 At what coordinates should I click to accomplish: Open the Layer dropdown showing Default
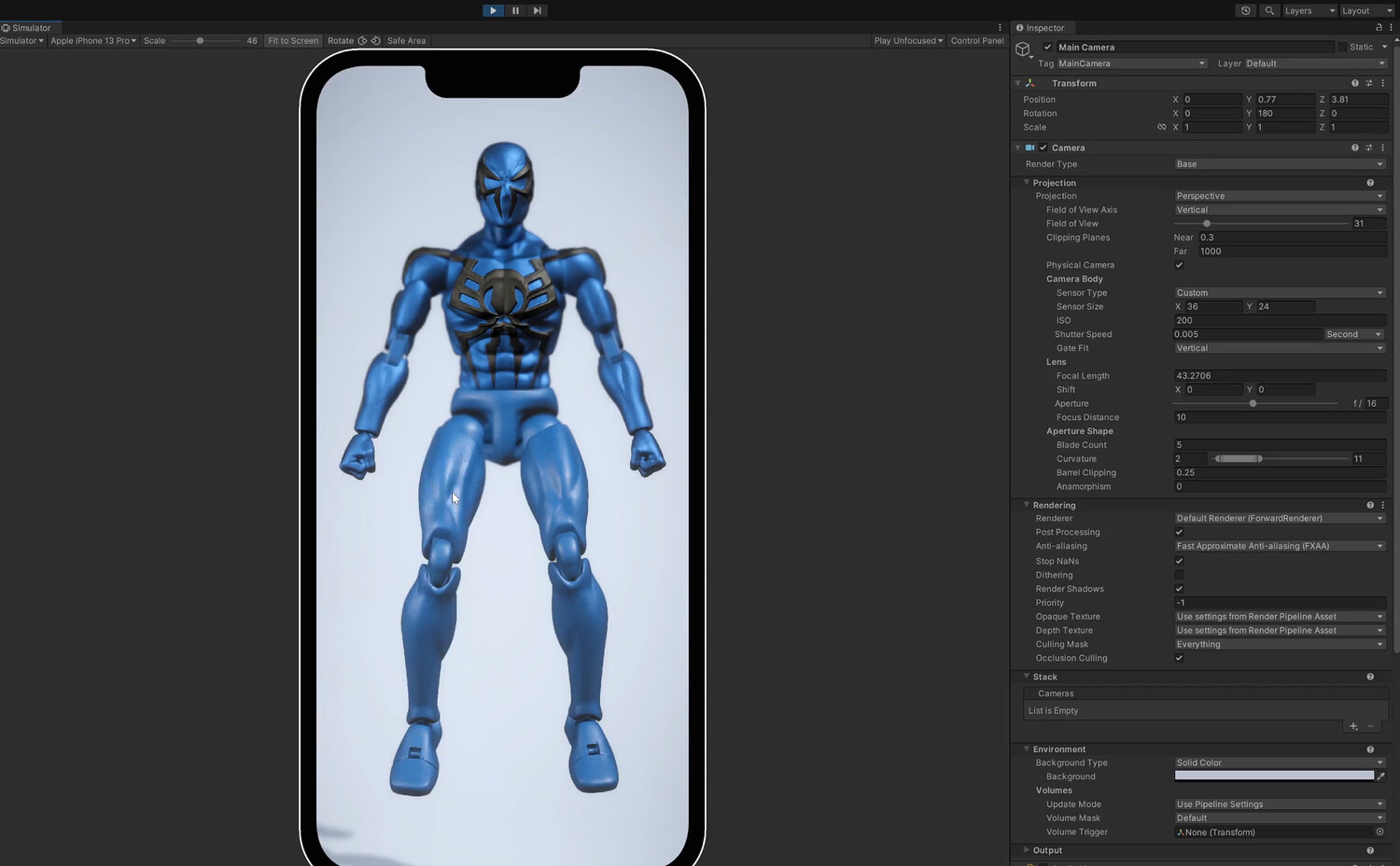coord(1315,63)
